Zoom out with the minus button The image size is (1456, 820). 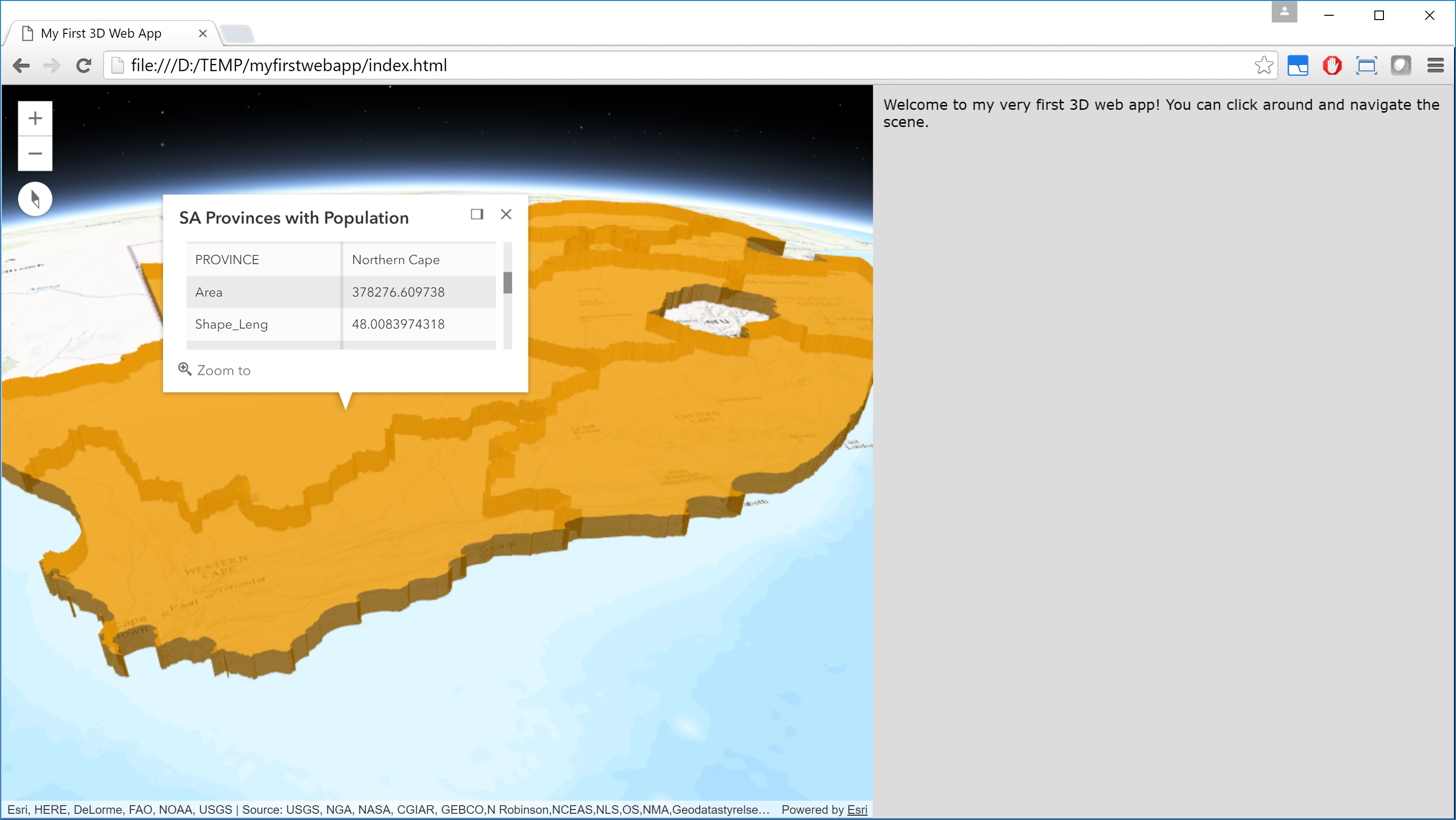click(35, 153)
